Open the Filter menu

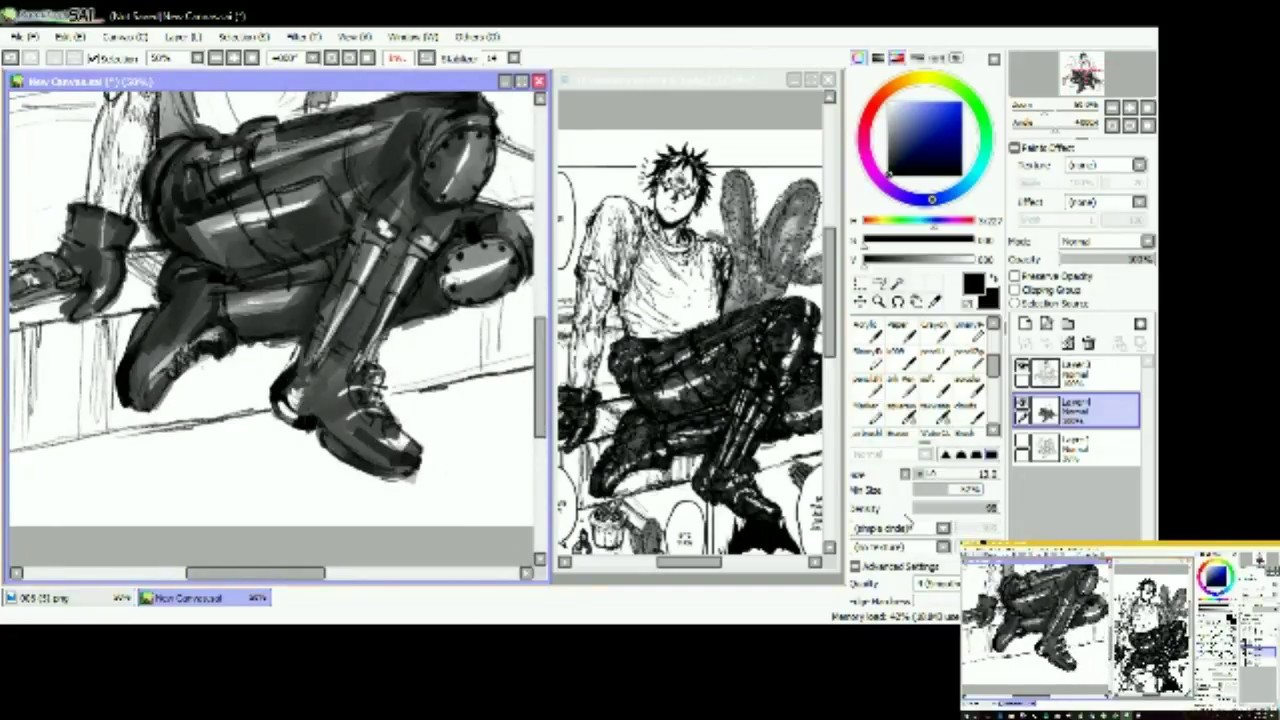click(x=303, y=37)
